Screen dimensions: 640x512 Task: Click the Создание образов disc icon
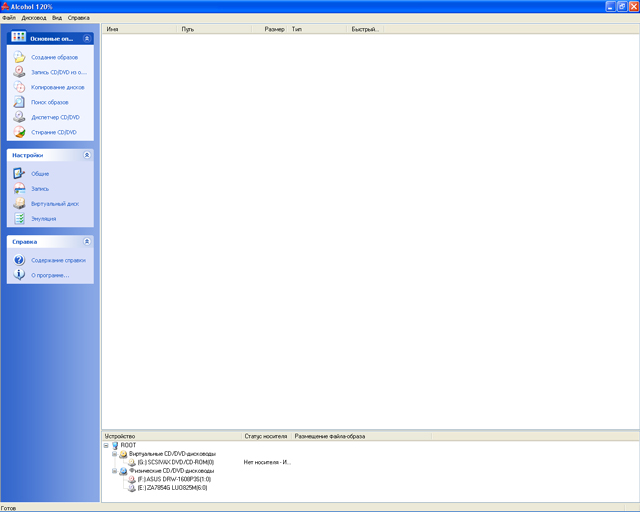[x=19, y=57]
